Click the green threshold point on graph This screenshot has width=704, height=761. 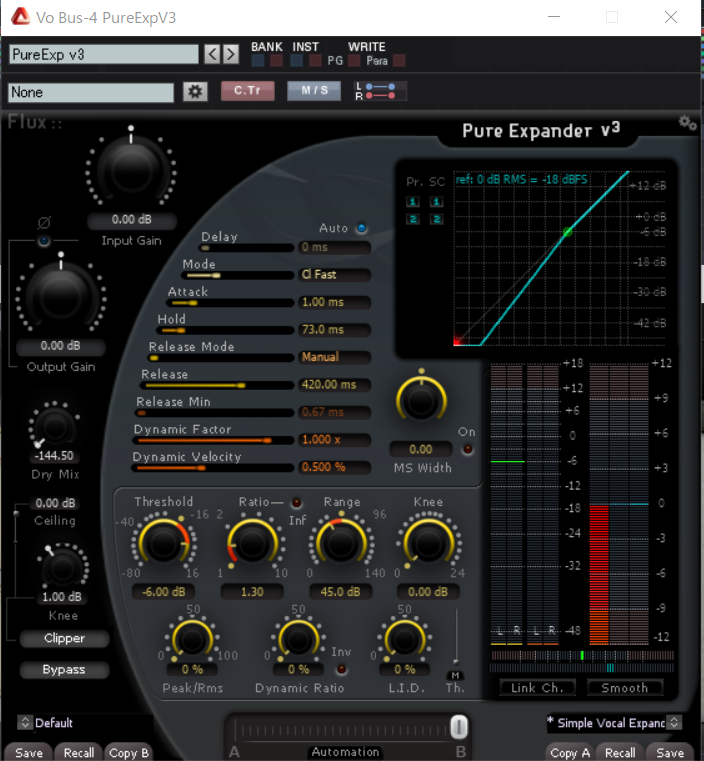click(x=567, y=232)
